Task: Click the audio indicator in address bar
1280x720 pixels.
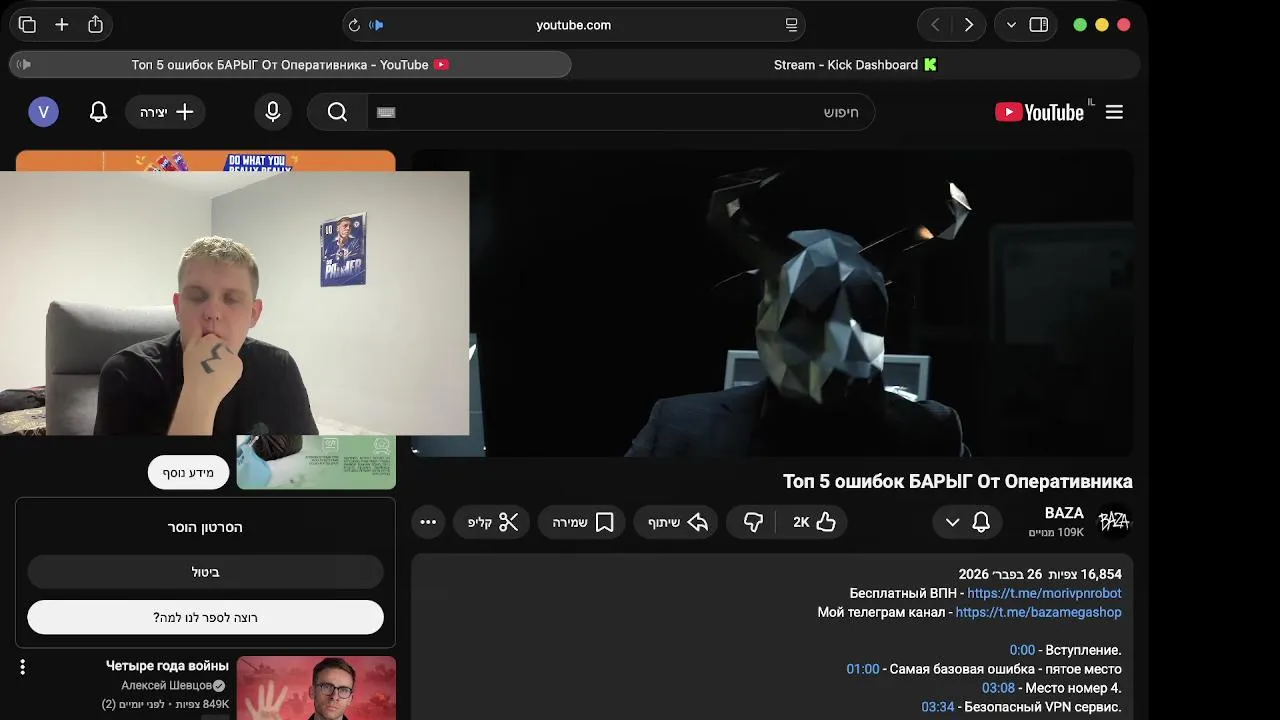Action: click(x=377, y=25)
